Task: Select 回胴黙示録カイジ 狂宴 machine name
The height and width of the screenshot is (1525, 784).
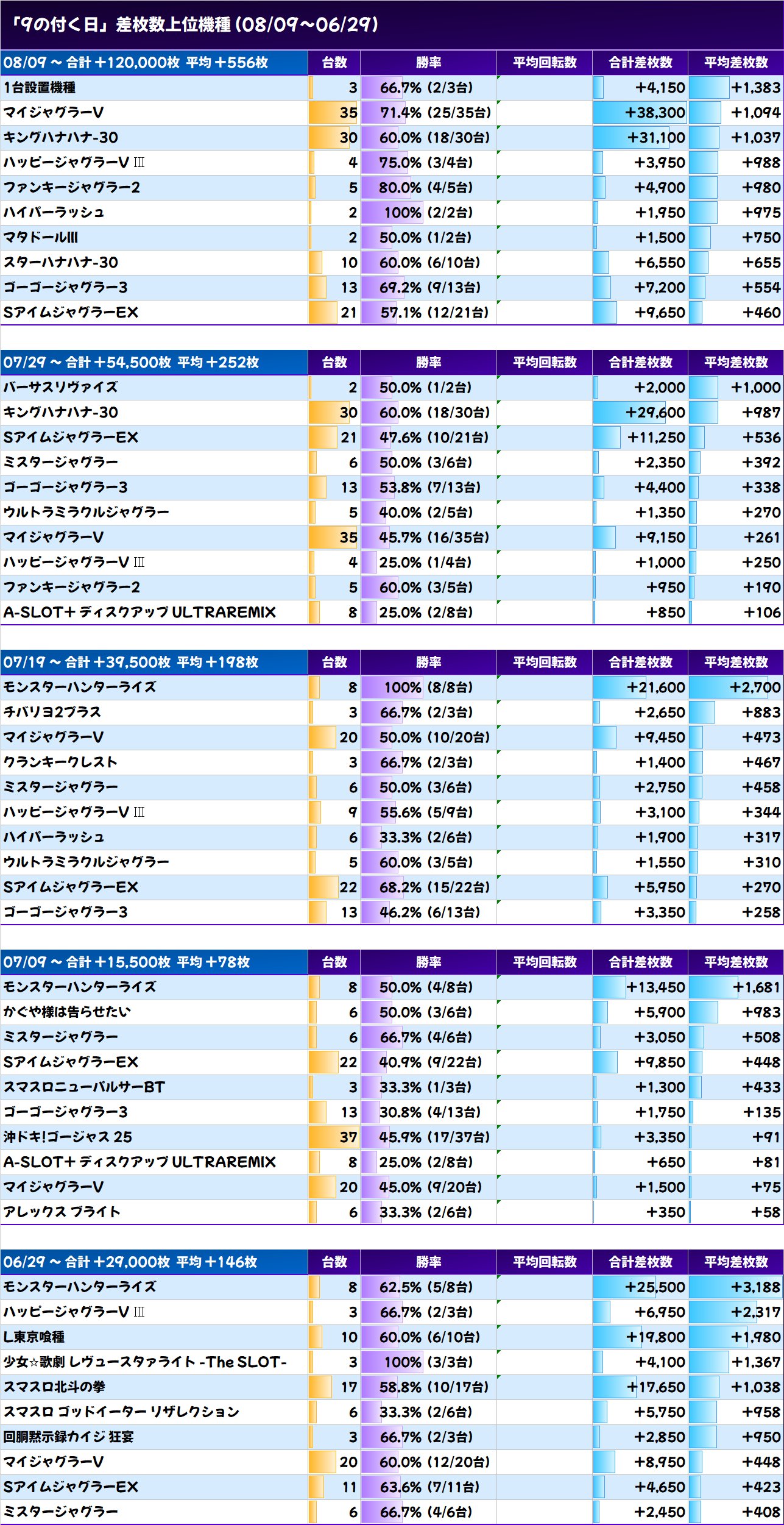Action: [x=68, y=1437]
